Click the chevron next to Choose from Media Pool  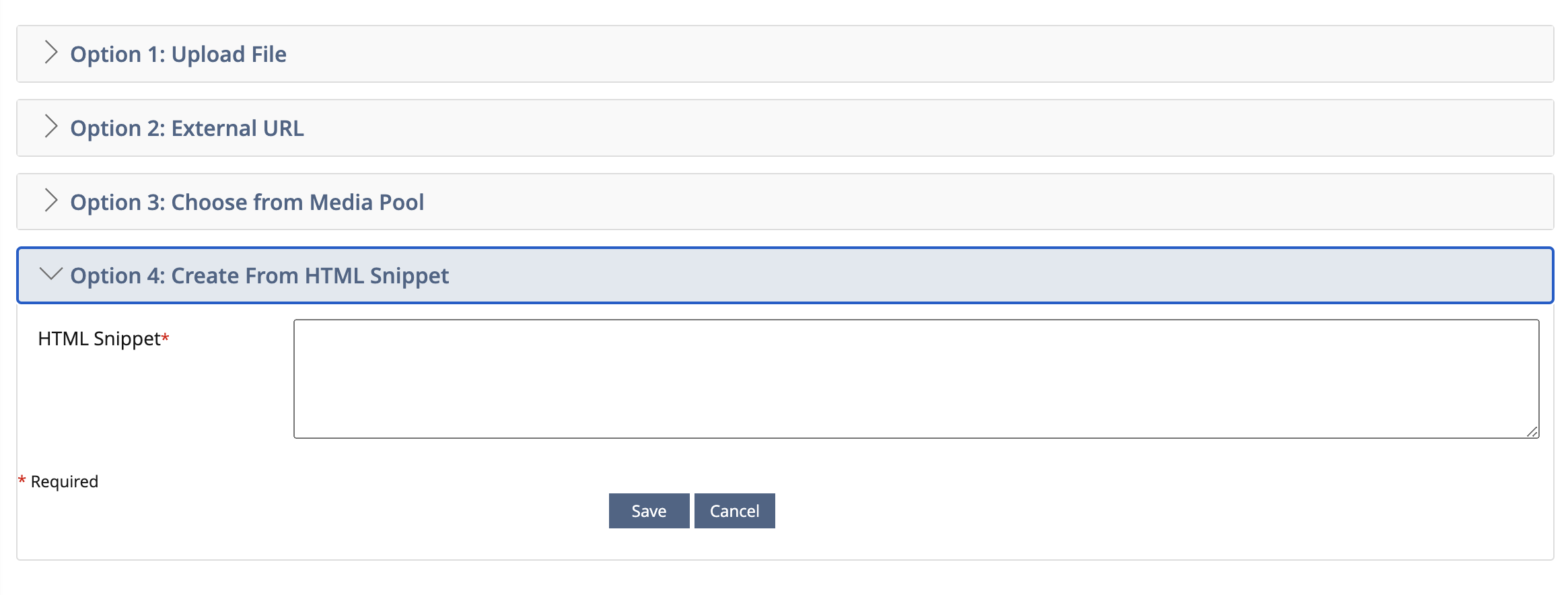(x=50, y=201)
